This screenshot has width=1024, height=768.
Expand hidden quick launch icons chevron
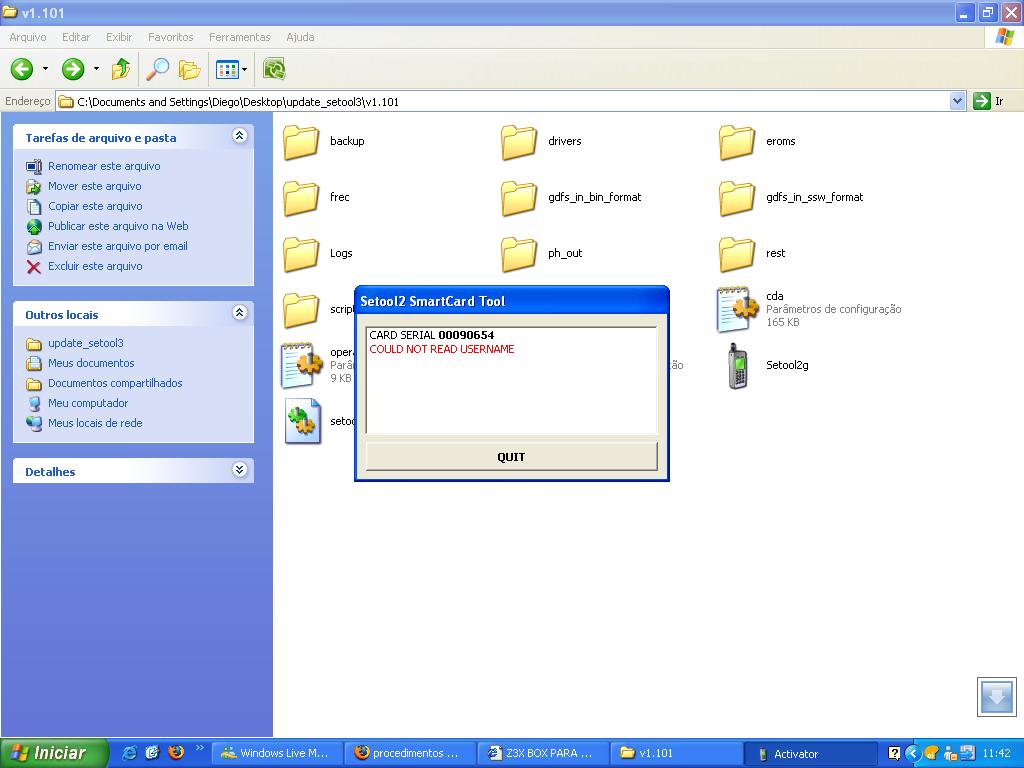point(199,748)
